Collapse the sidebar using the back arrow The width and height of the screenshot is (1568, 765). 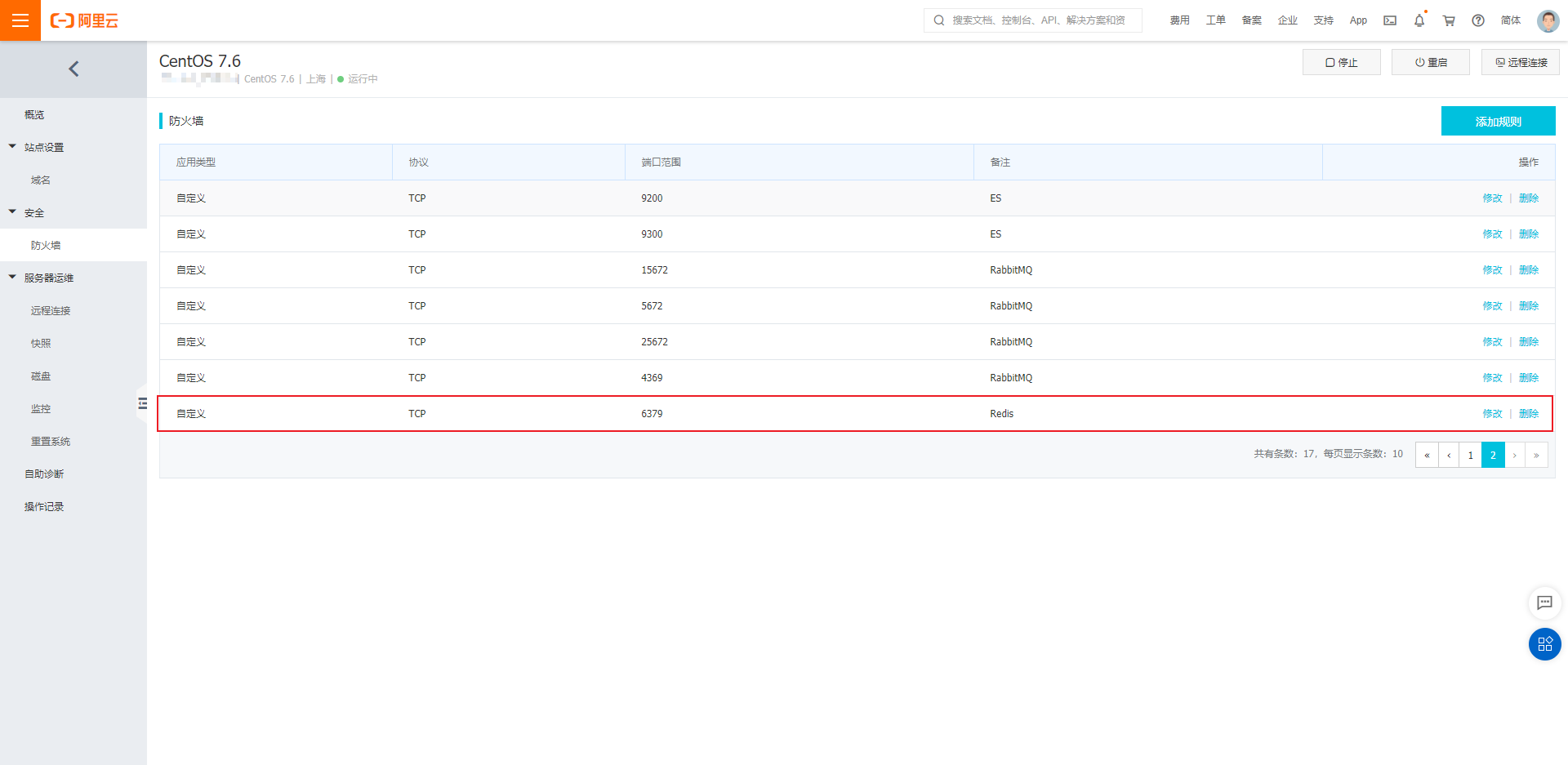[73, 69]
